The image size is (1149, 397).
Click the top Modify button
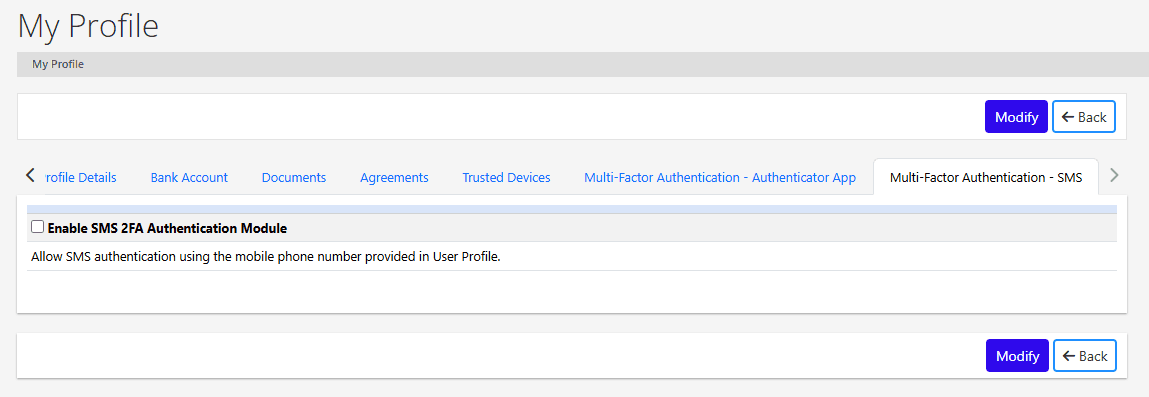[x=1016, y=117]
